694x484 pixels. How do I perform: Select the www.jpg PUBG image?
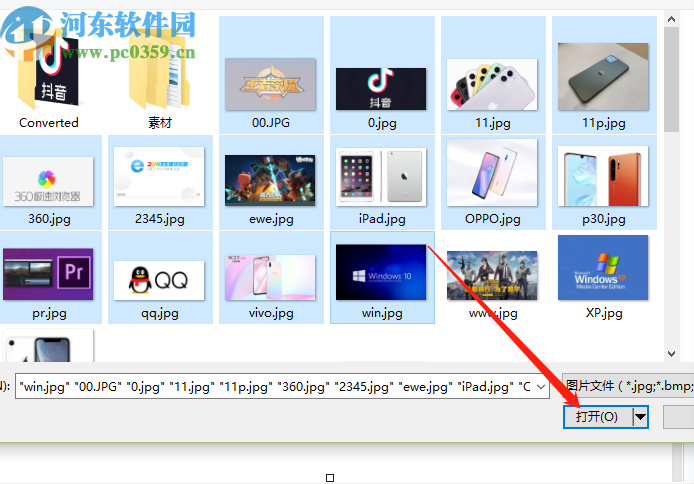tap(493, 277)
